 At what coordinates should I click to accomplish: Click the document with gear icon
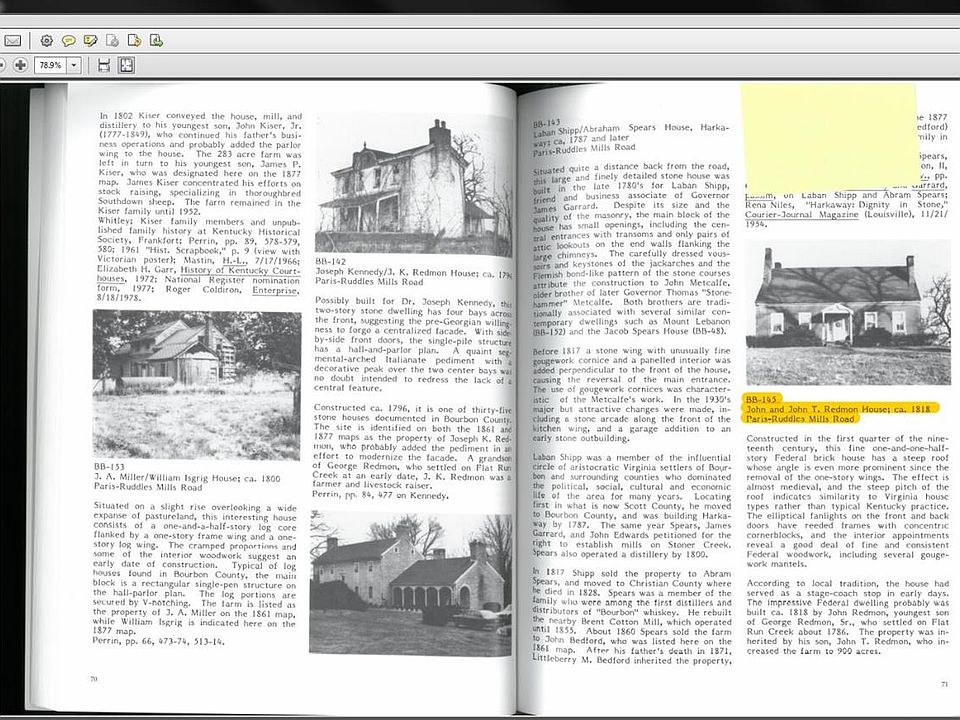tap(112, 41)
